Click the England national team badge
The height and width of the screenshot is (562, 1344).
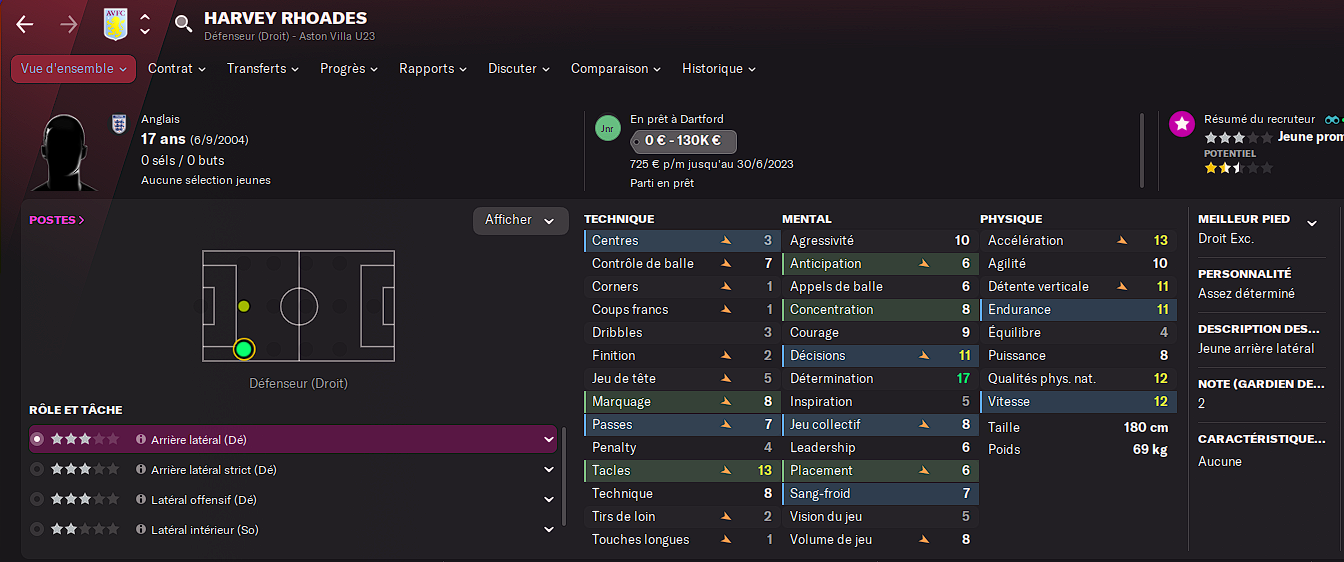click(119, 124)
